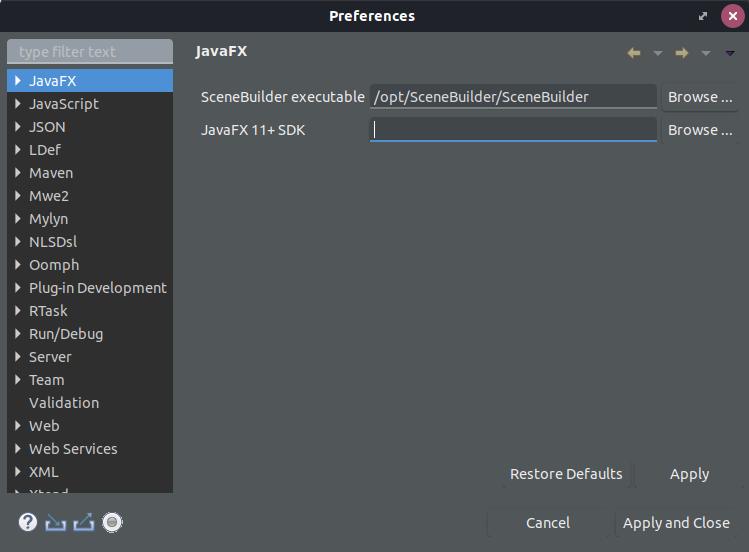Click Apply and Close
749x552 pixels.
[x=676, y=523]
